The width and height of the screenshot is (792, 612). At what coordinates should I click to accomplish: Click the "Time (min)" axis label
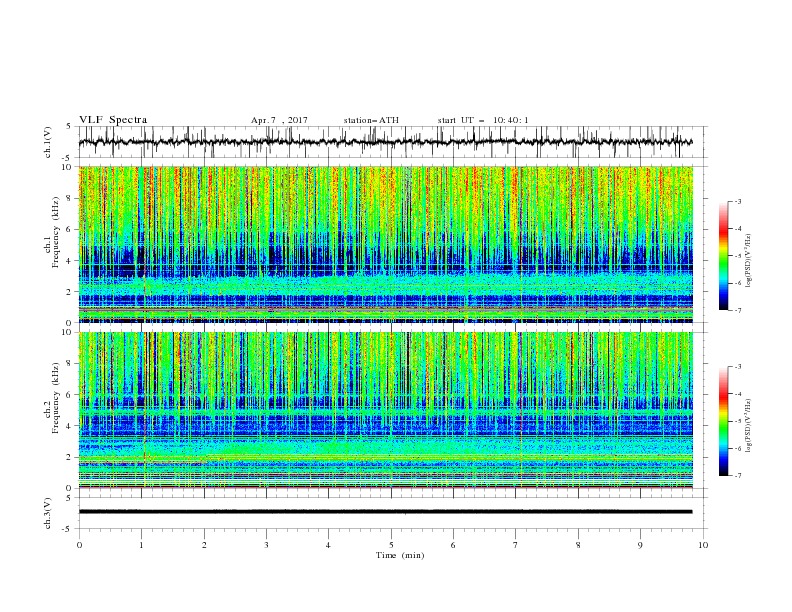click(400, 555)
